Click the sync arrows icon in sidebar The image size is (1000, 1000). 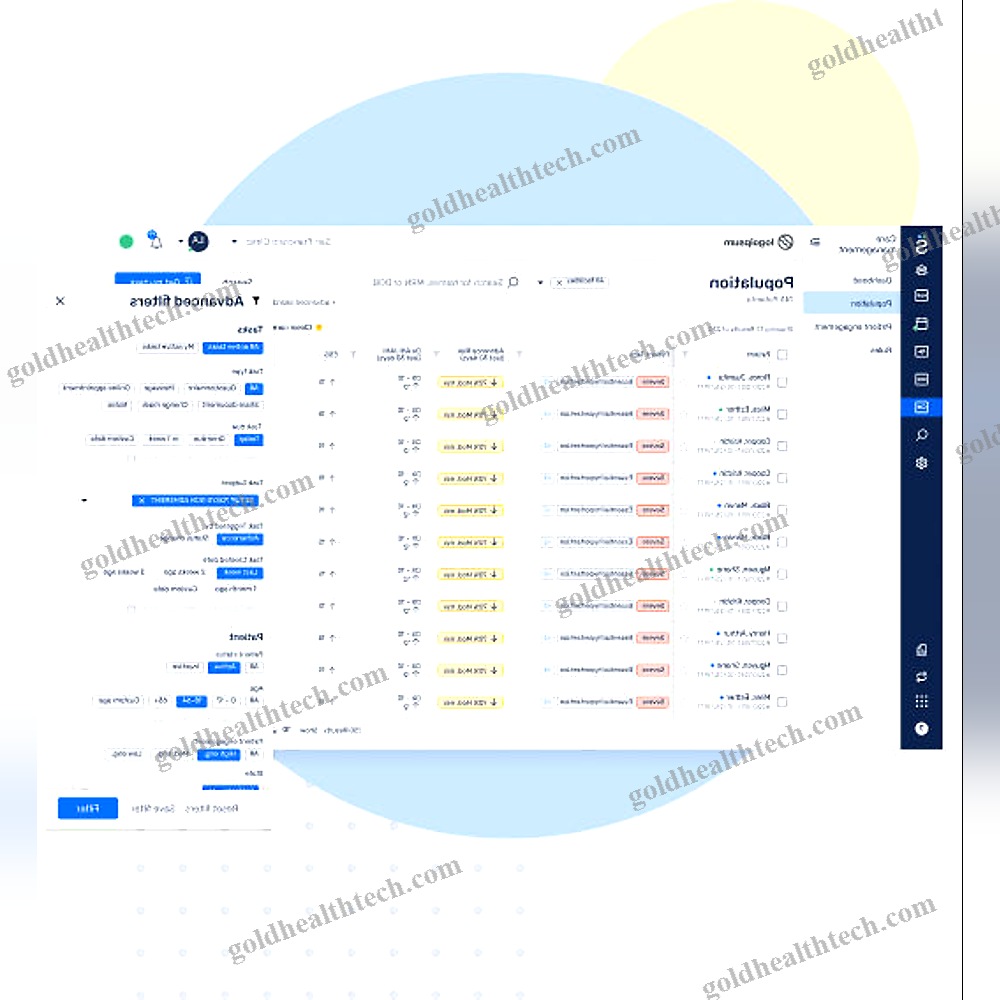pos(921,677)
